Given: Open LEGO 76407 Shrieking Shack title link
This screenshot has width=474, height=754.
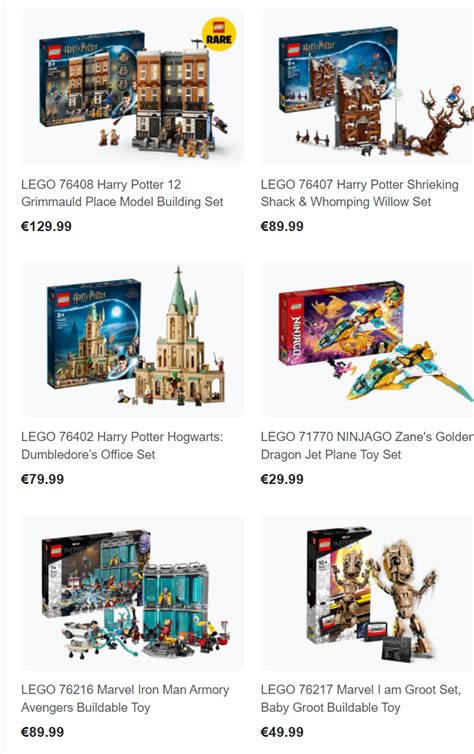Looking at the screenshot, I should 360,193.
